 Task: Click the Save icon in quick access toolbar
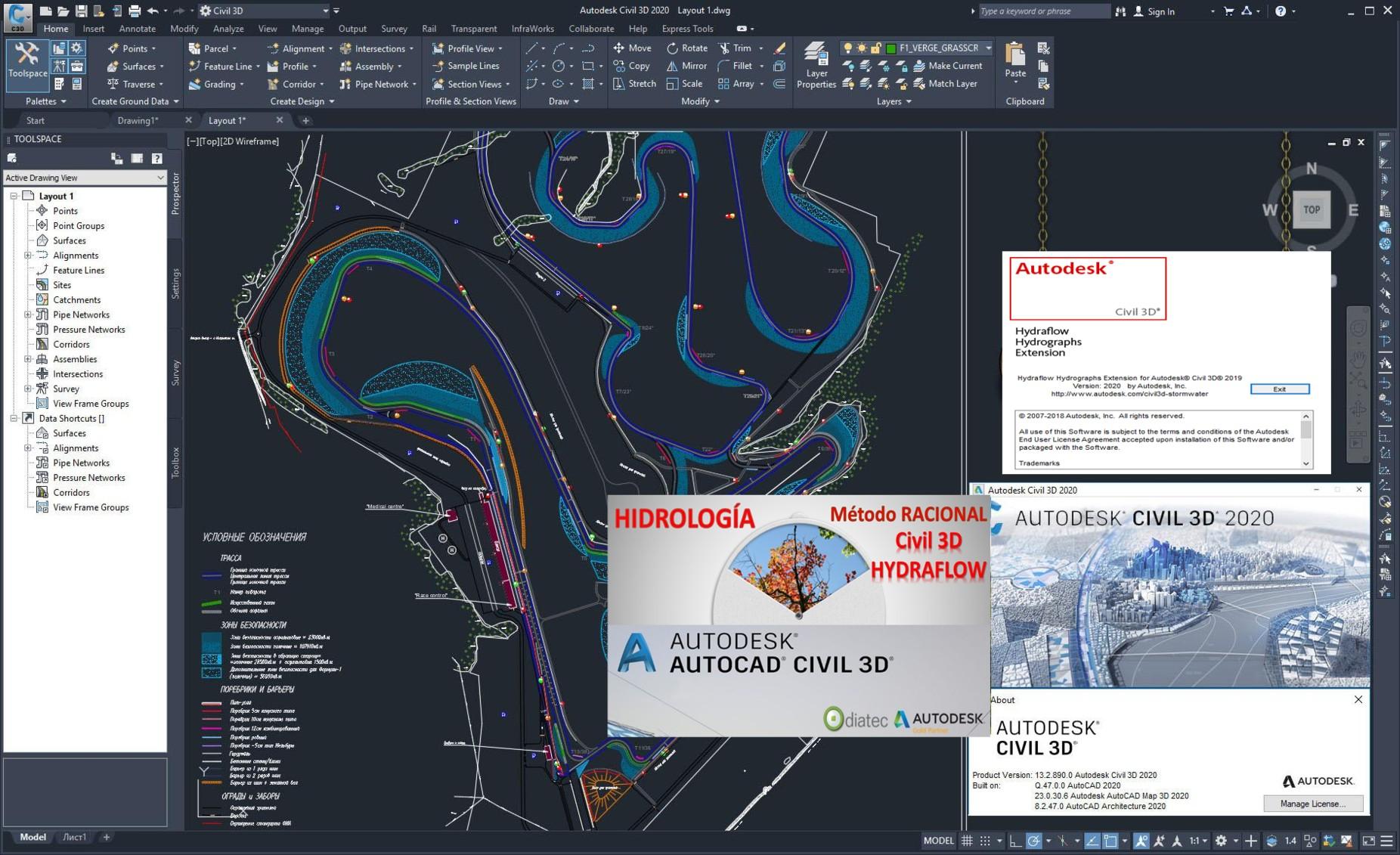tap(81, 11)
